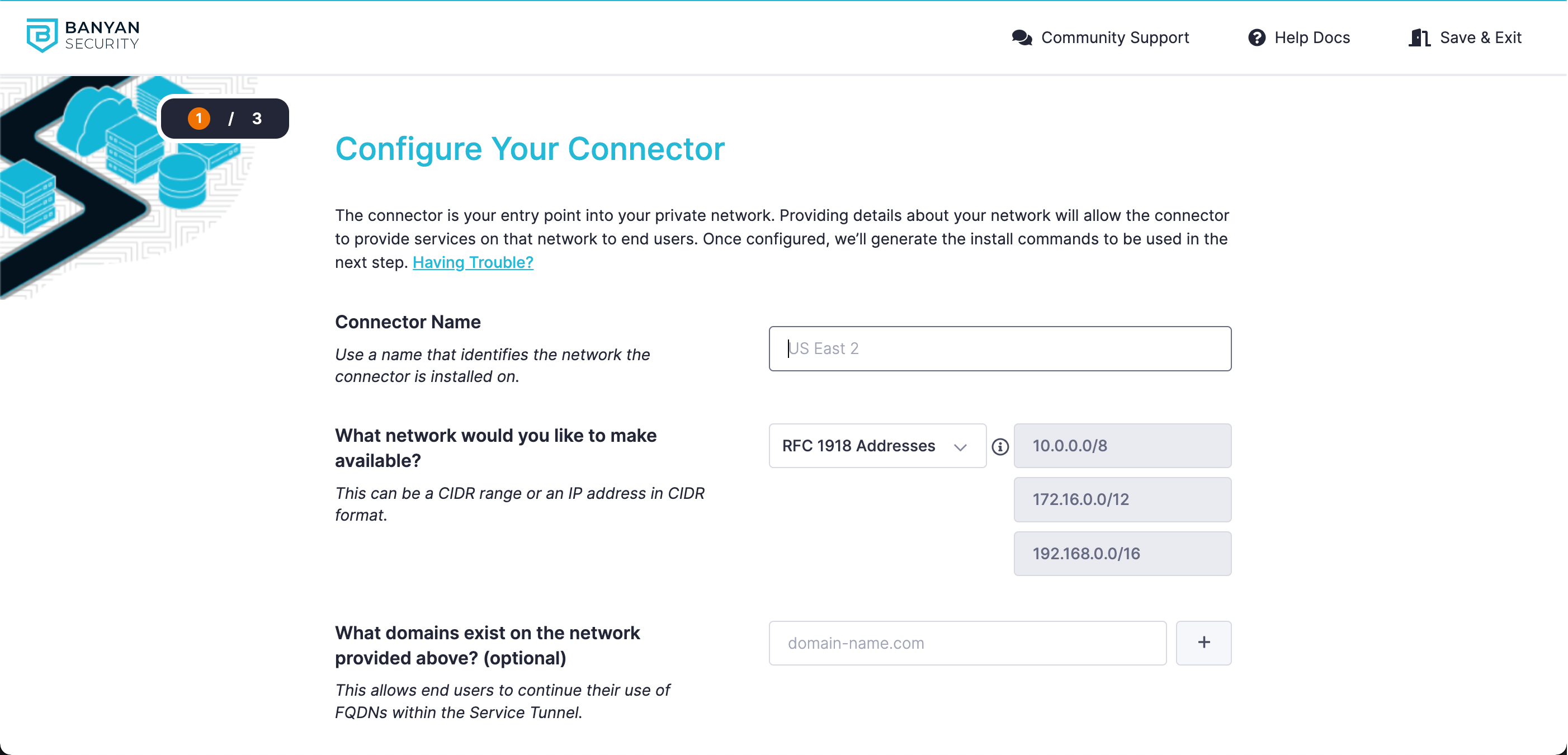Click the Help Docs question mark icon
This screenshot has height=755, width=1568.
pyautogui.click(x=1257, y=38)
